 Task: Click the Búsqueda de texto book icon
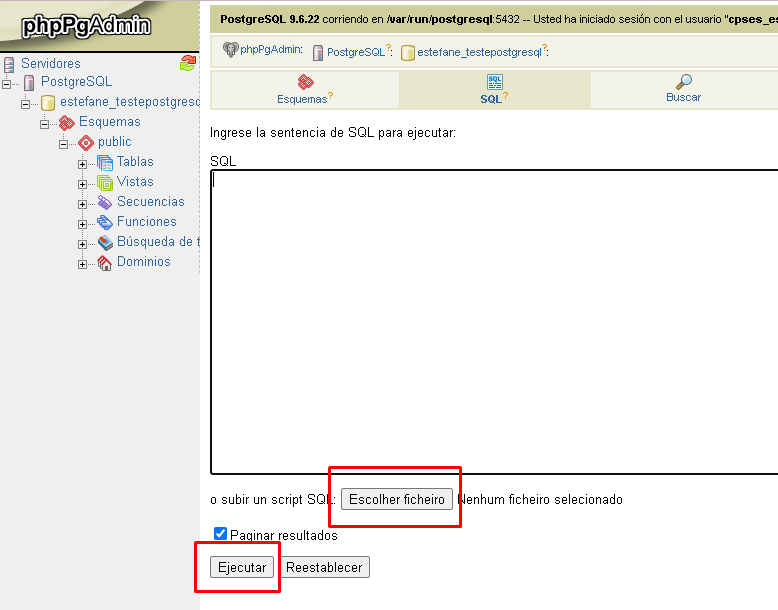coord(105,243)
